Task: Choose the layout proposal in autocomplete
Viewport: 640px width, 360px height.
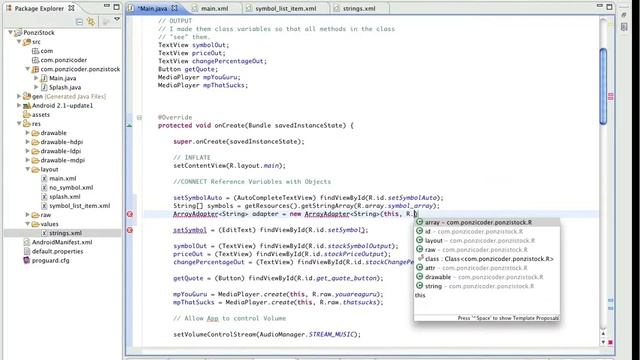Action: 487,240
